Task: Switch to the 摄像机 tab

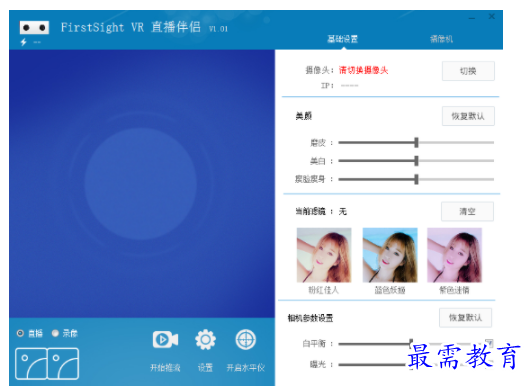Action: click(441, 39)
